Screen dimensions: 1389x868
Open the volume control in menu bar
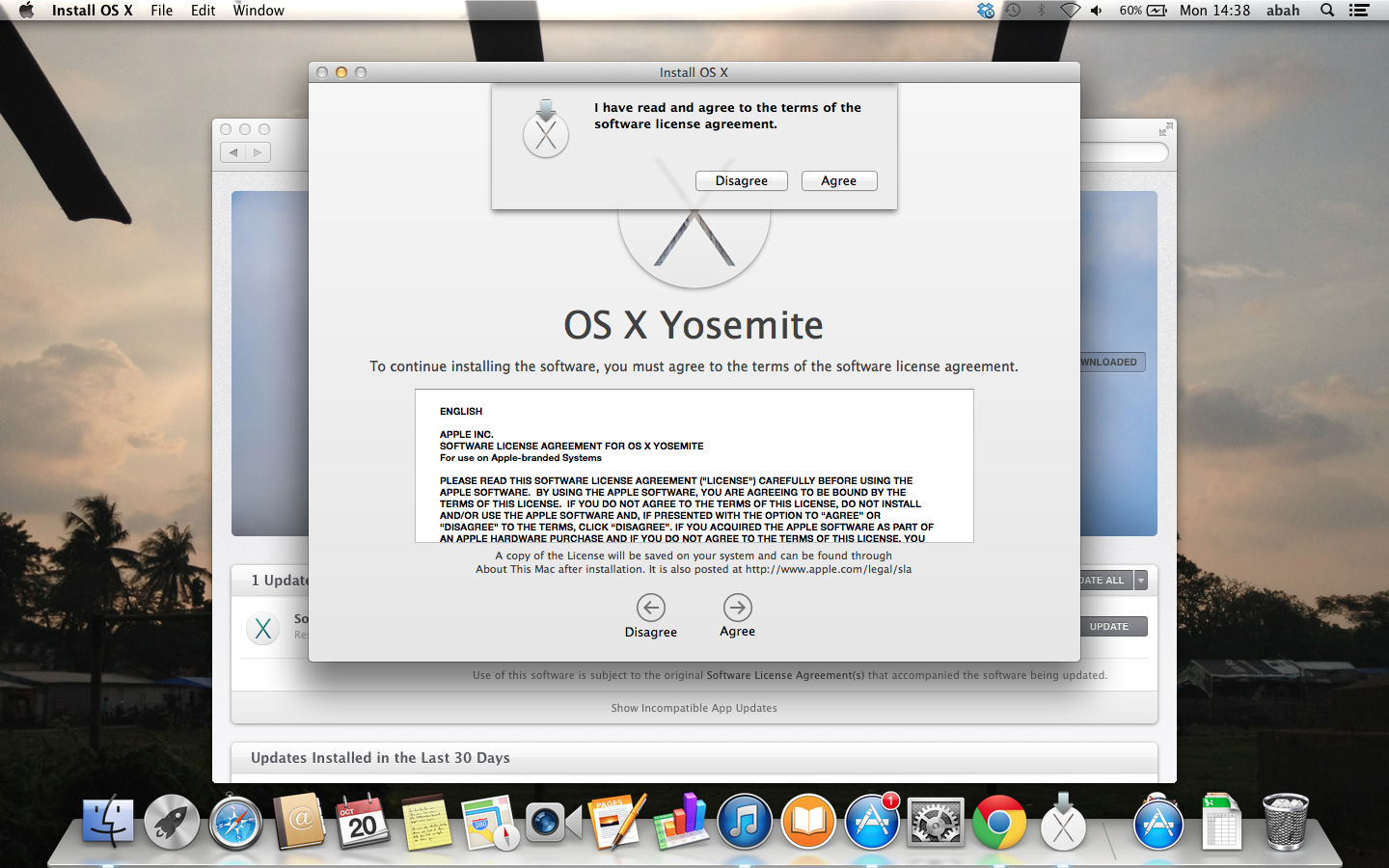coord(1097,11)
